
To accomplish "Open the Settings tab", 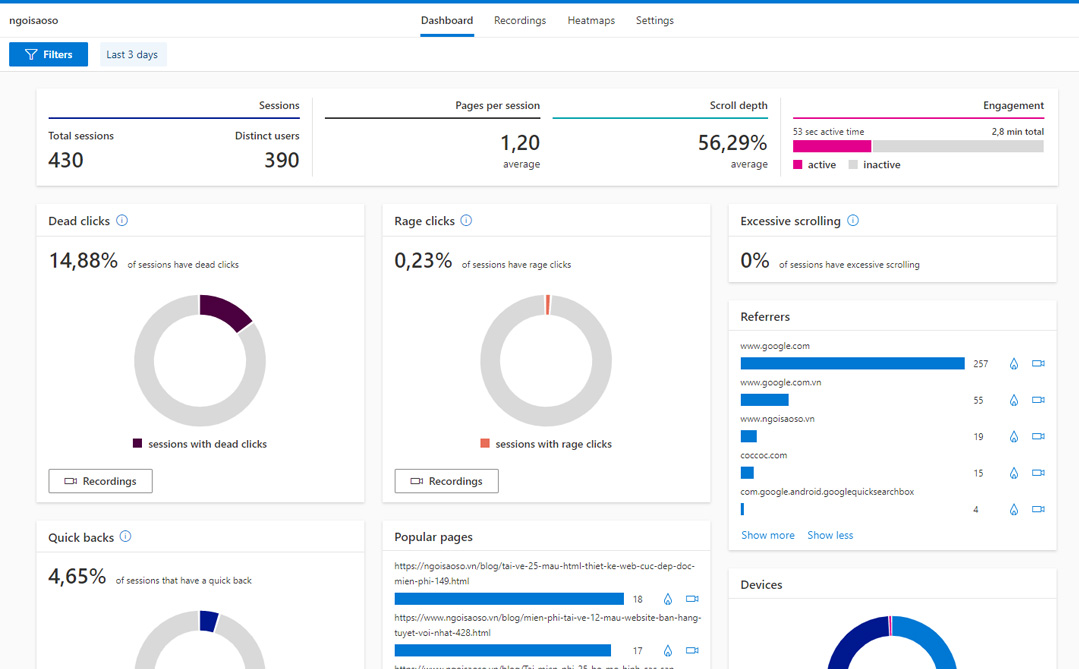I will coord(654,20).
